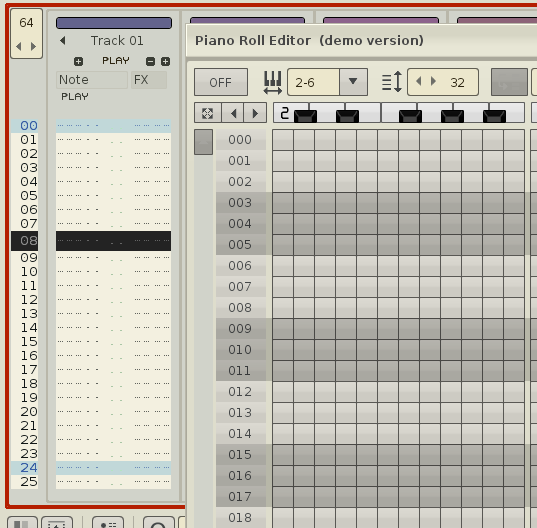
Task: Click the plus icon left of PLAY label
Action: pos(78,61)
